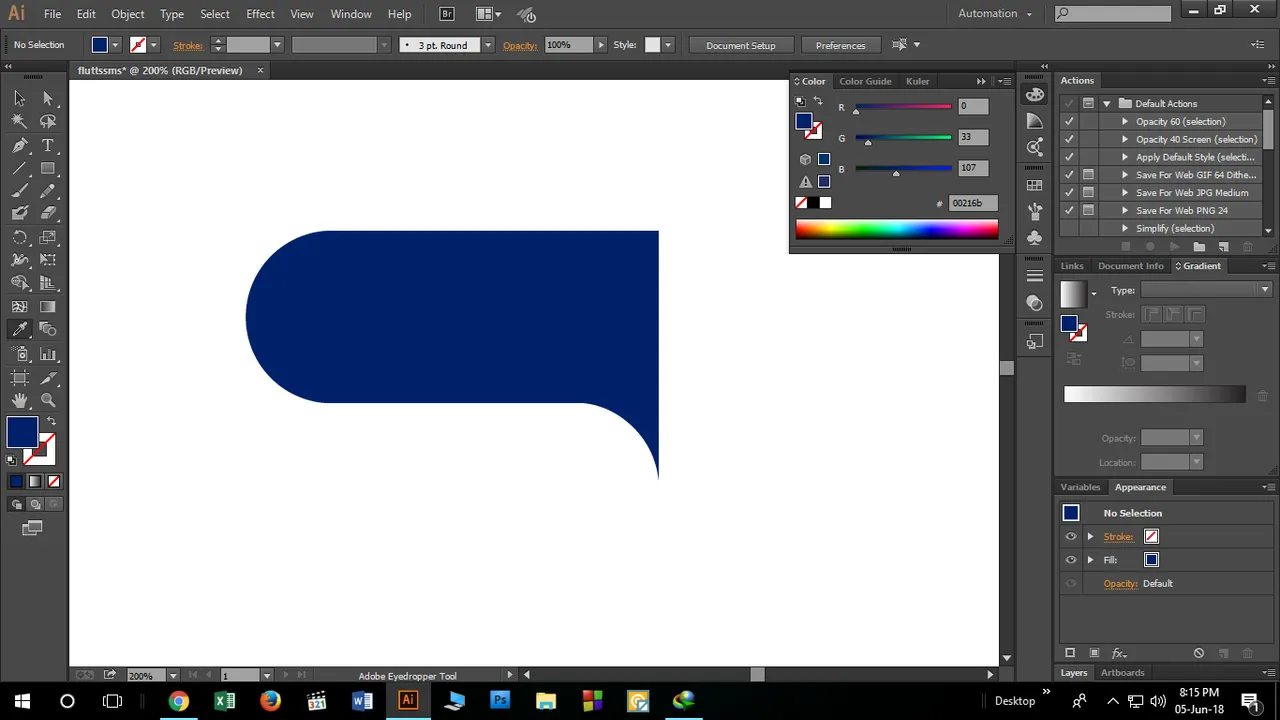Viewport: 1280px width, 720px height.
Task: Open the Color panel palette icon in dock
Action: (1035, 95)
